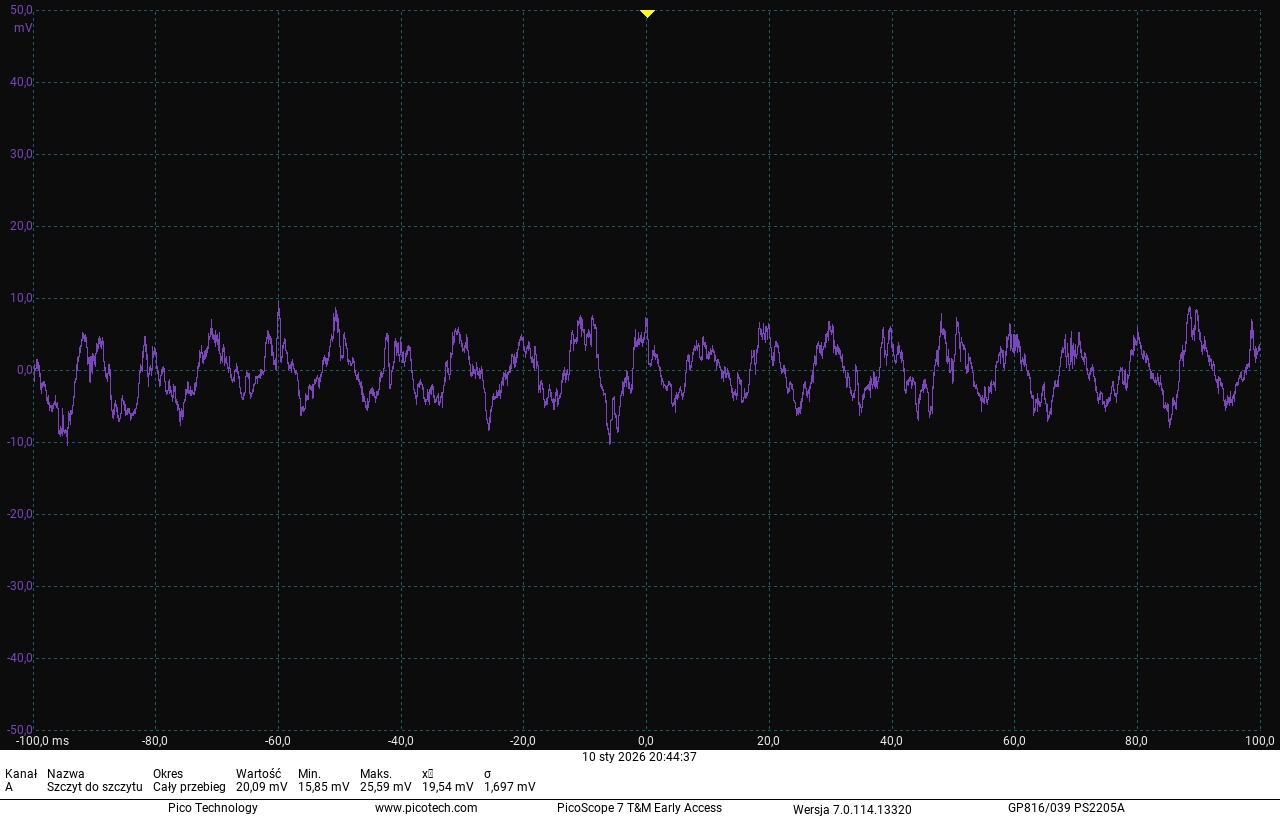The height and width of the screenshot is (816, 1280).
Task: Click the Cały przebieg period cell
Action: click(x=189, y=787)
